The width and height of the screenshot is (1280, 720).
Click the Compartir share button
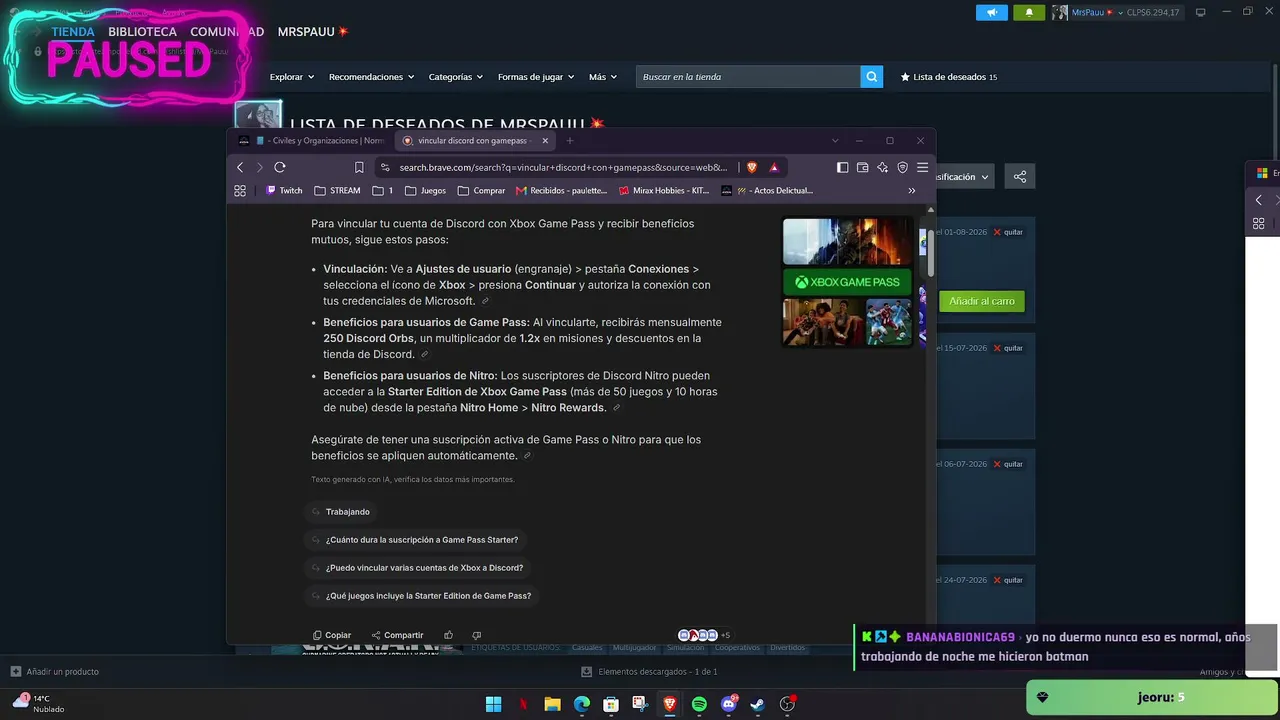[x=397, y=635]
